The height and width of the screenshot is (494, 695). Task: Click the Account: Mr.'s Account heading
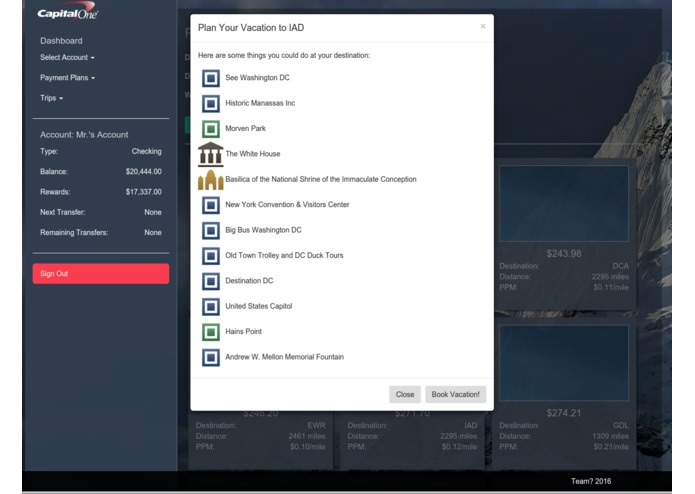pos(84,135)
